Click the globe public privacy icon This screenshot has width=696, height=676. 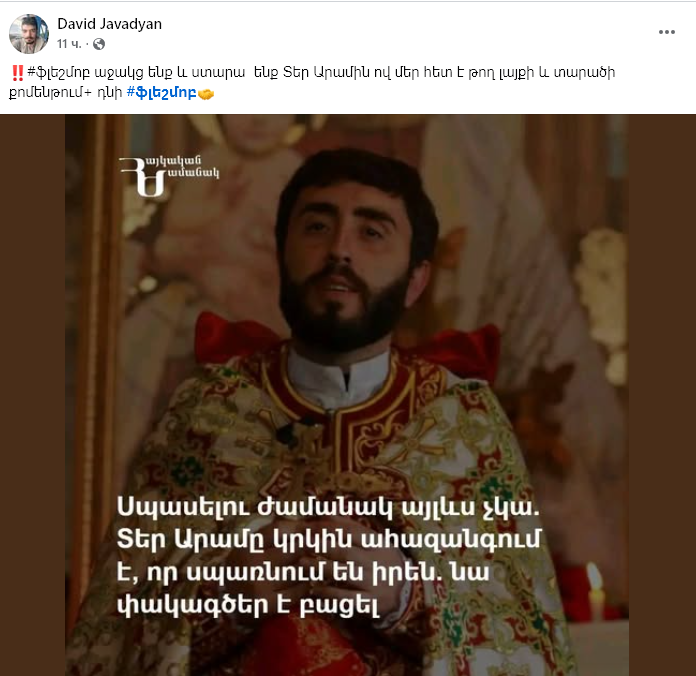point(99,44)
